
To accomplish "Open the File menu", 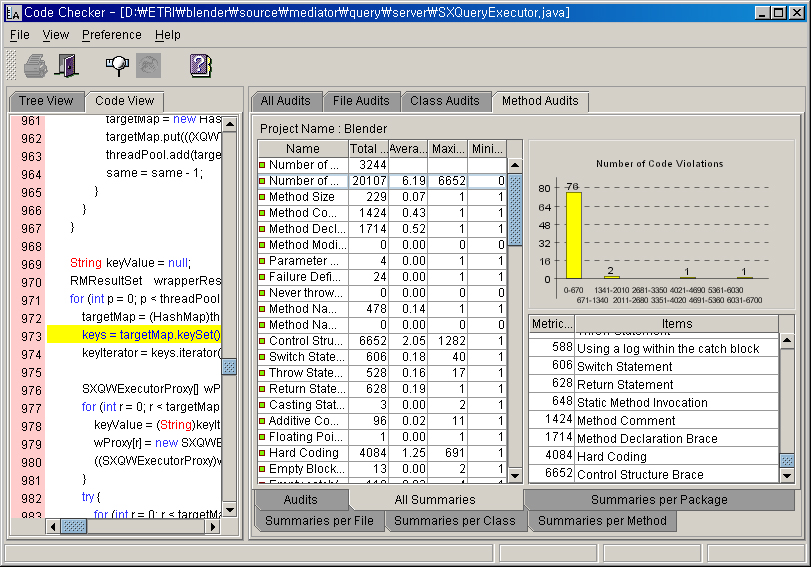I will pyautogui.click(x=19, y=35).
